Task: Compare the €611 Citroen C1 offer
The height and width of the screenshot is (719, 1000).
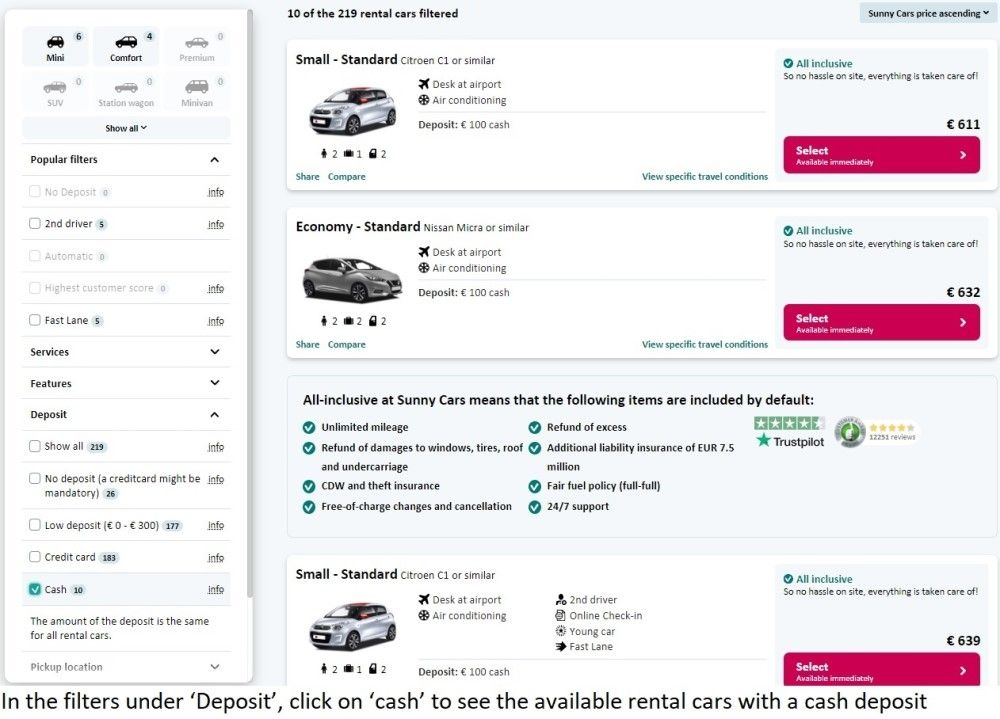Action: [x=347, y=177]
